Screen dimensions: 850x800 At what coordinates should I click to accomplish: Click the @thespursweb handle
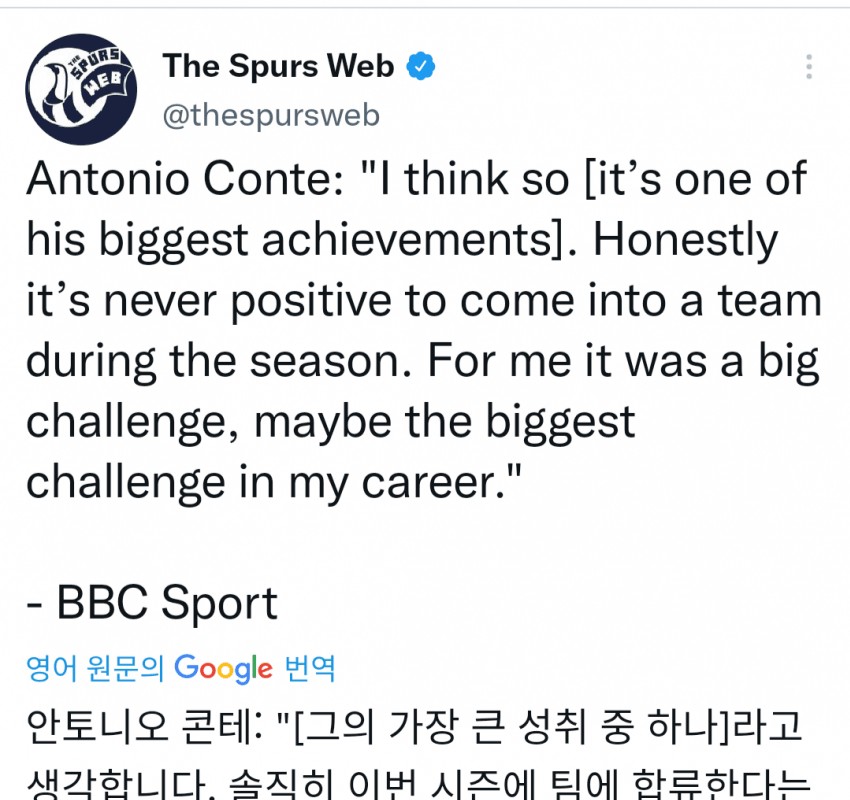tap(271, 115)
